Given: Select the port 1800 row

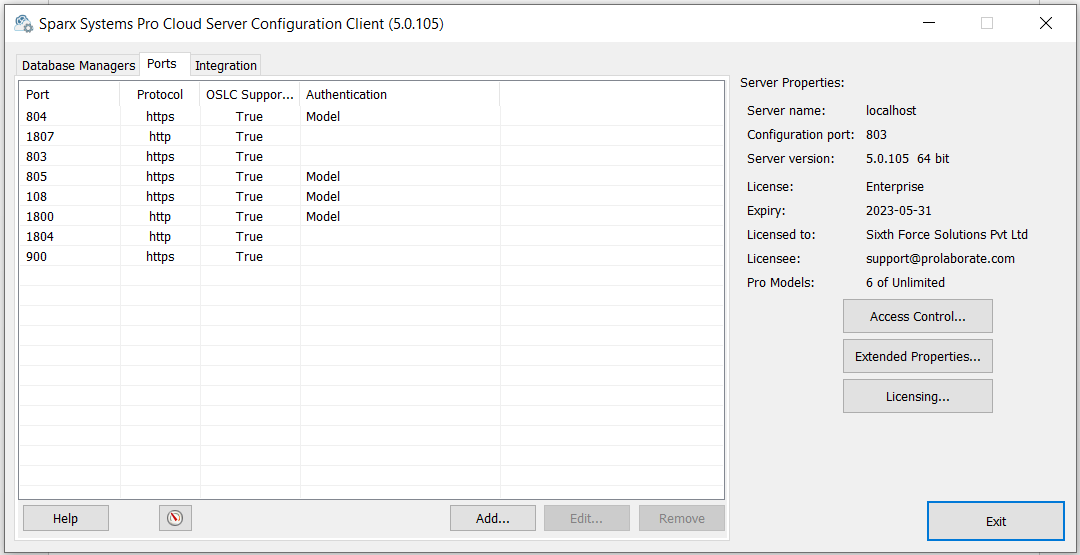Looking at the screenshot, I should [x=371, y=216].
